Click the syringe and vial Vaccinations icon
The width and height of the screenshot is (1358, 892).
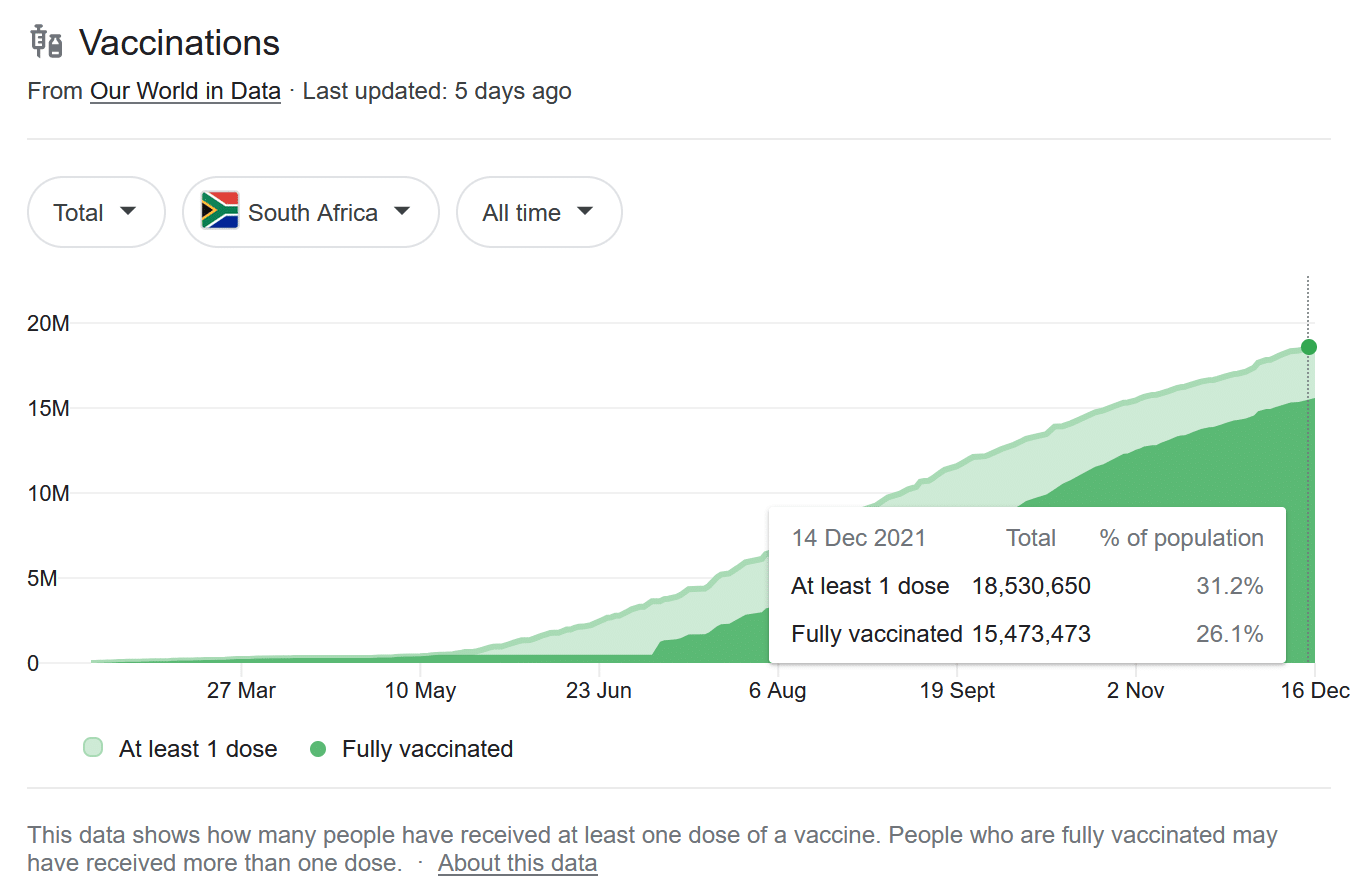click(47, 42)
